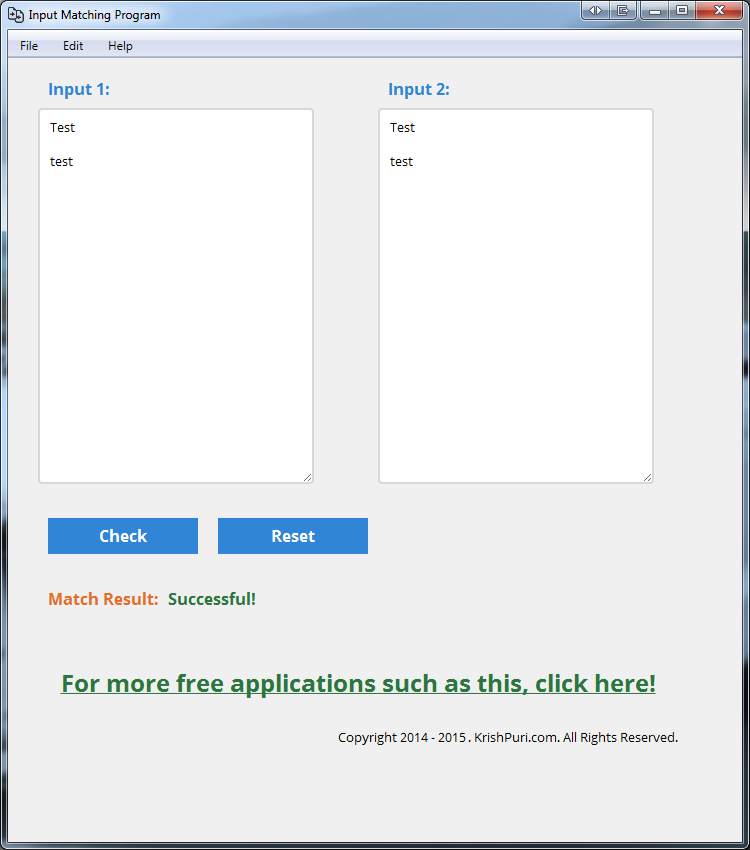Viewport: 750px width, 850px height.
Task: Click the Reset button
Action: tap(293, 536)
